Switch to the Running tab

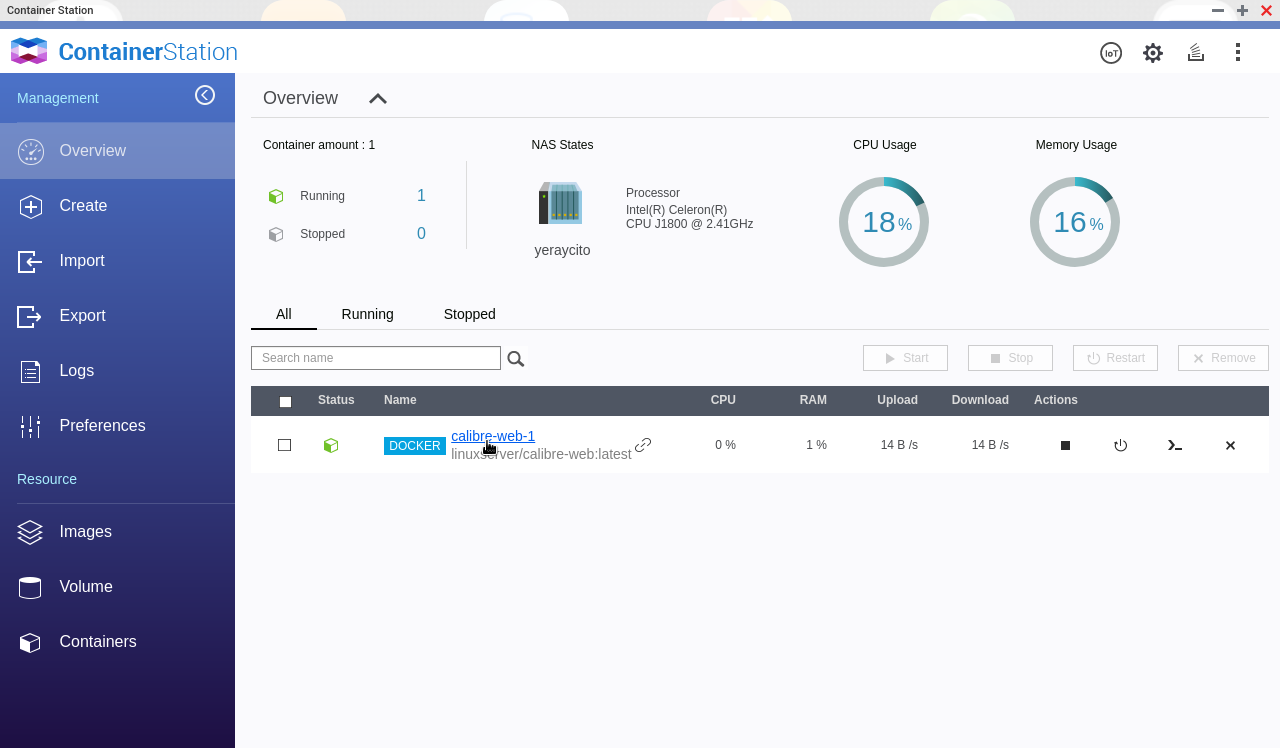pyautogui.click(x=367, y=314)
